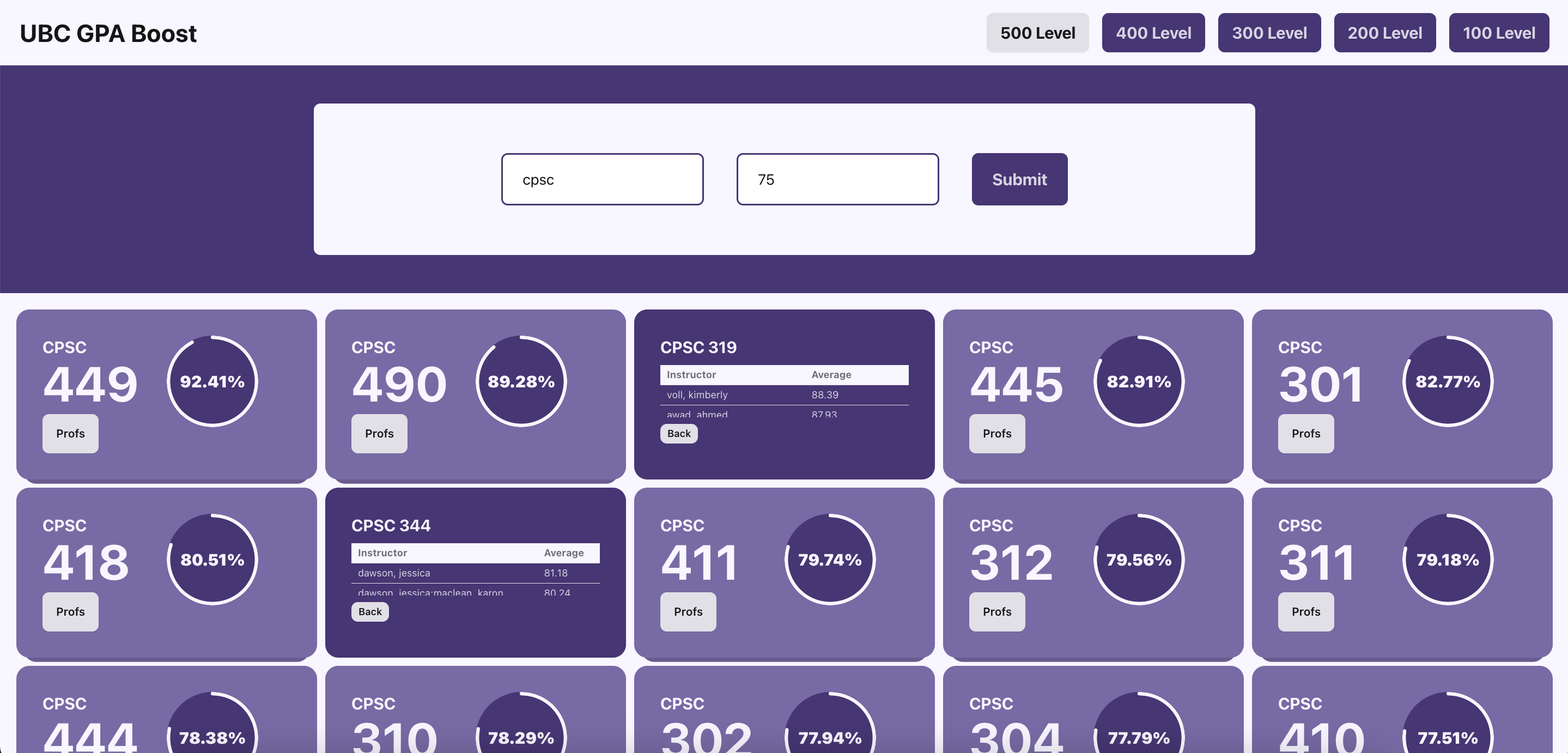Click the 92.41% progress circle
This screenshot has height=753, width=1568.
click(212, 381)
